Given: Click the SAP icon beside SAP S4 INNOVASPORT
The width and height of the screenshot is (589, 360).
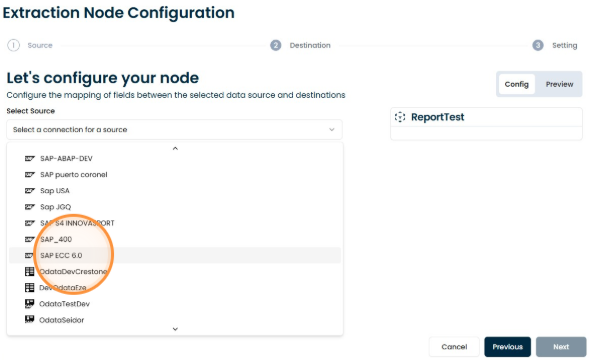Looking at the screenshot, I should coord(30,223).
